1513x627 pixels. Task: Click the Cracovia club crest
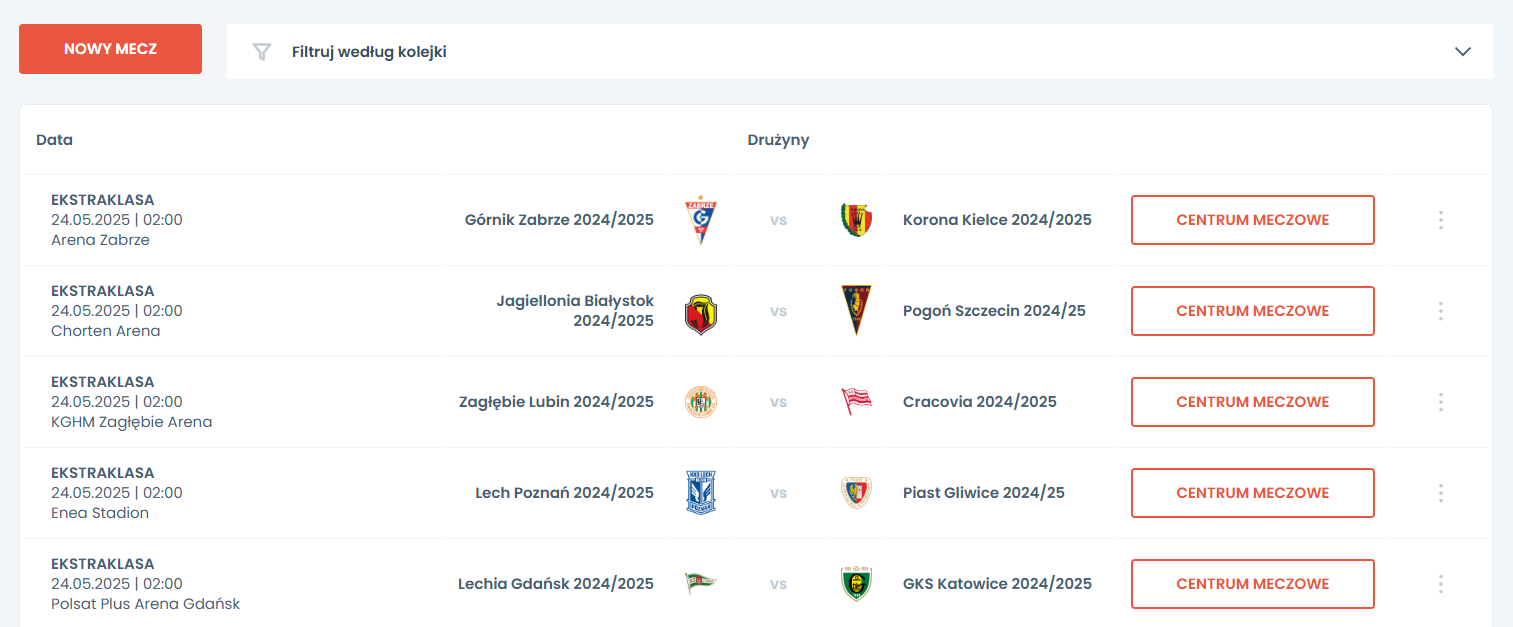[x=856, y=402]
